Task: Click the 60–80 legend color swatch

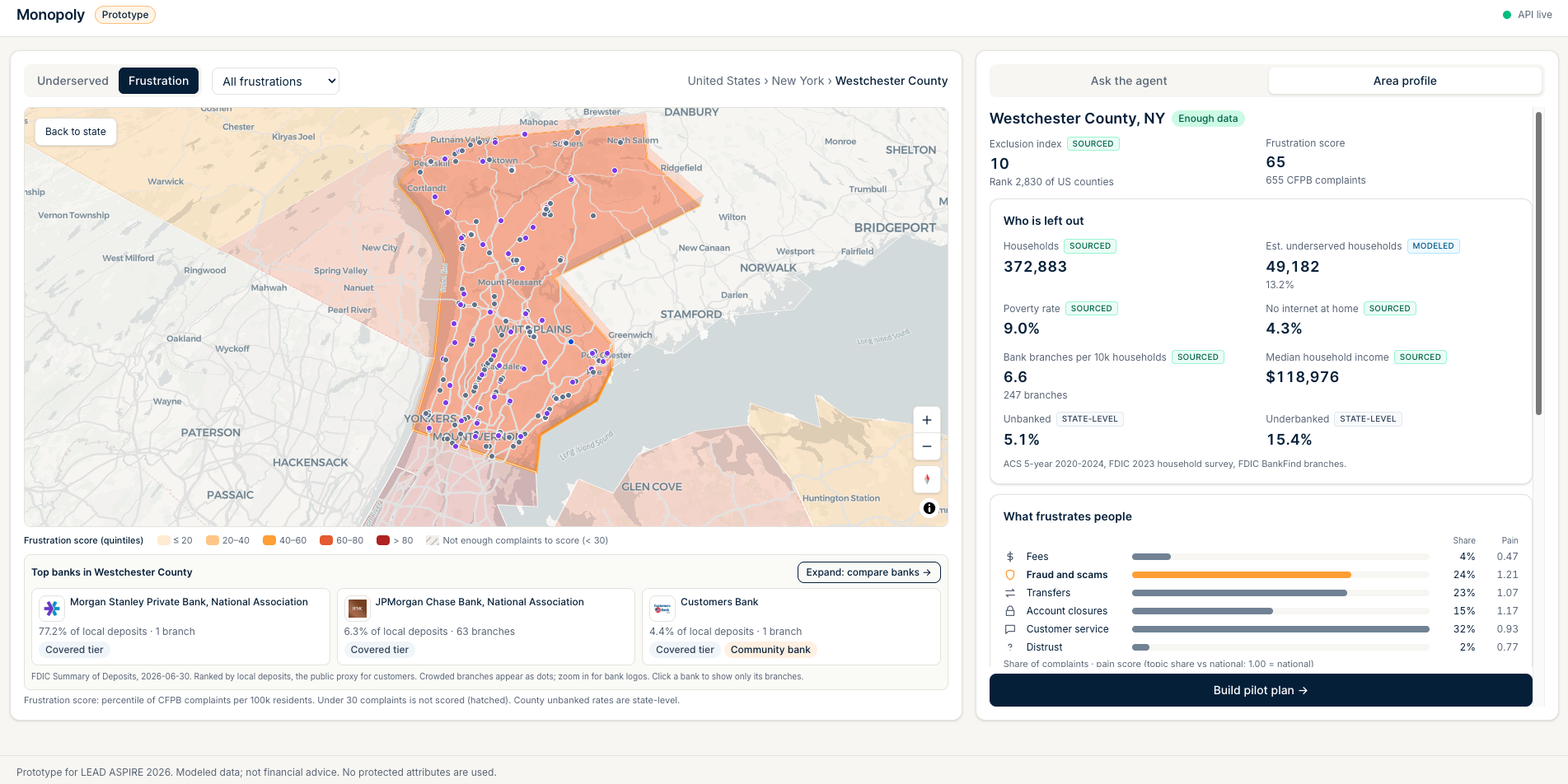Action: [325, 540]
